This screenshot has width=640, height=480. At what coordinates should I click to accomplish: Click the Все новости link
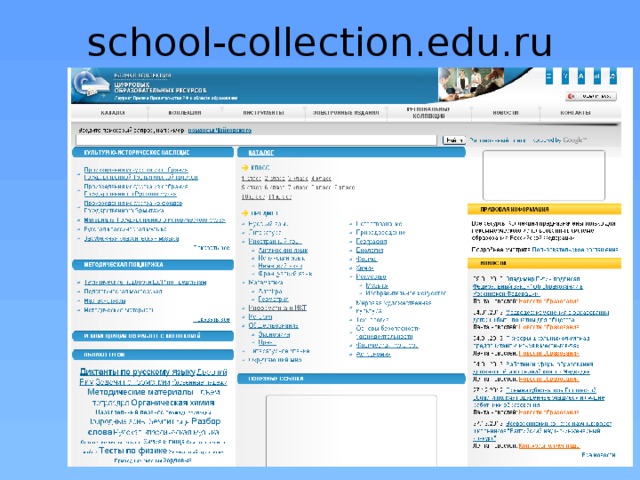pyautogui.click(x=599, y=455)
